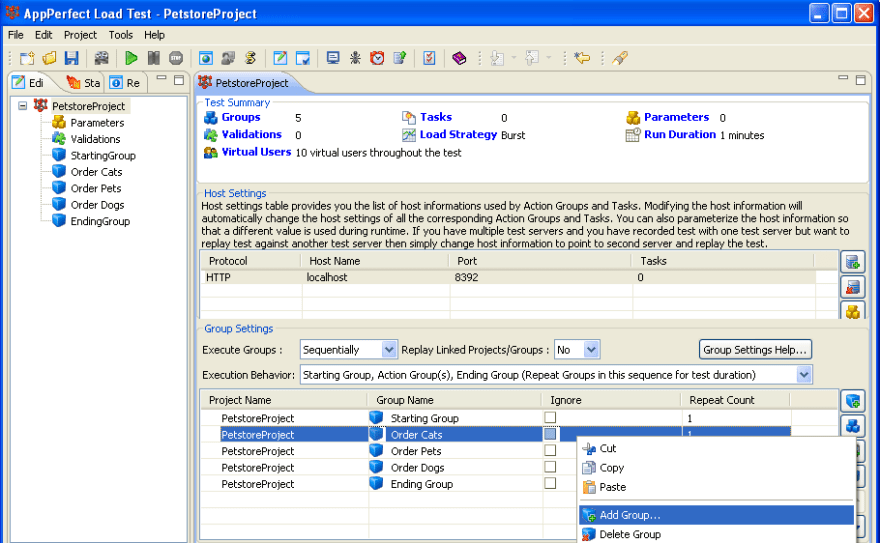The image size is (880, 543).
Task: Open the Project menu
Action: [x=80, y=35]
